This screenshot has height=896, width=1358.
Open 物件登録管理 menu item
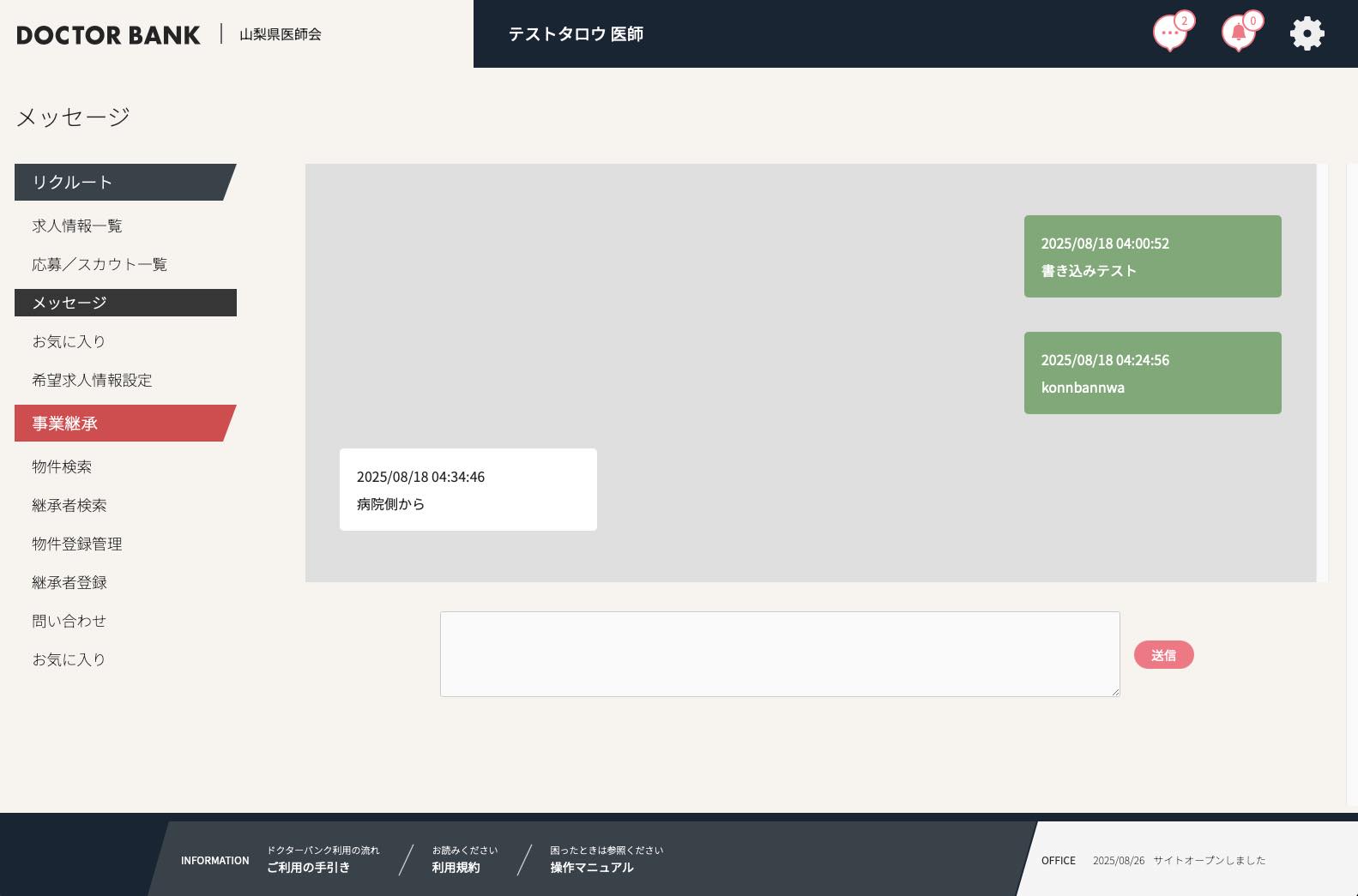tap(77, 544)
